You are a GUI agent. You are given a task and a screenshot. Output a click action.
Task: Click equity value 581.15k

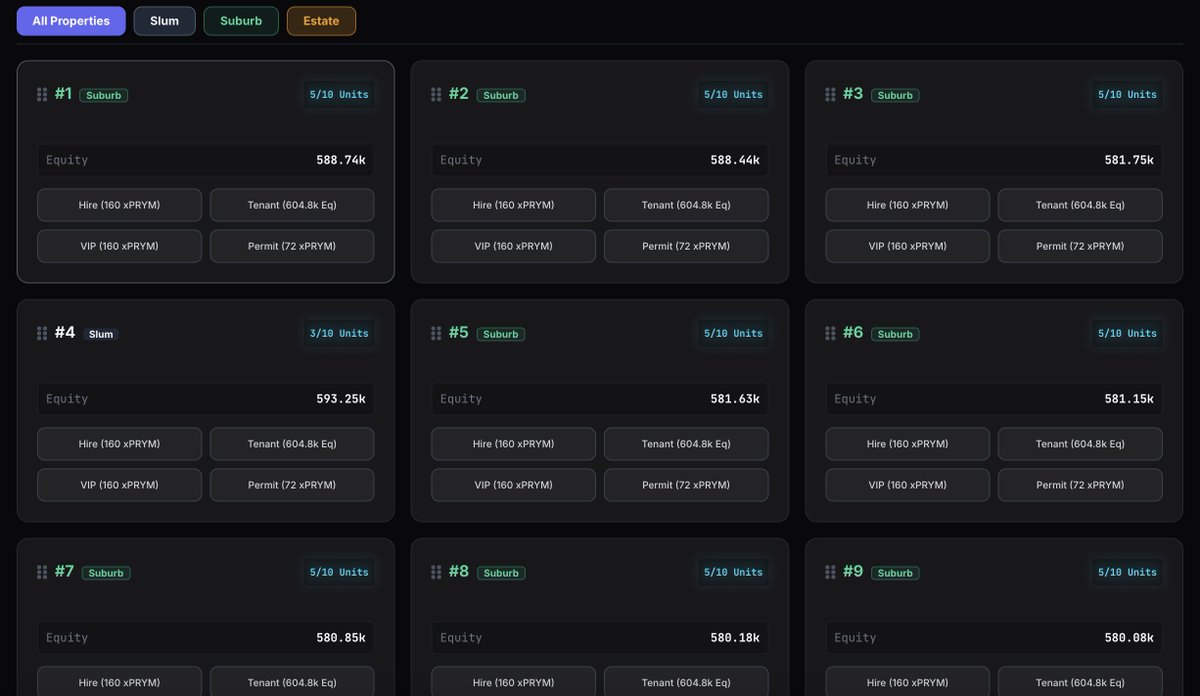point(1129,399)
